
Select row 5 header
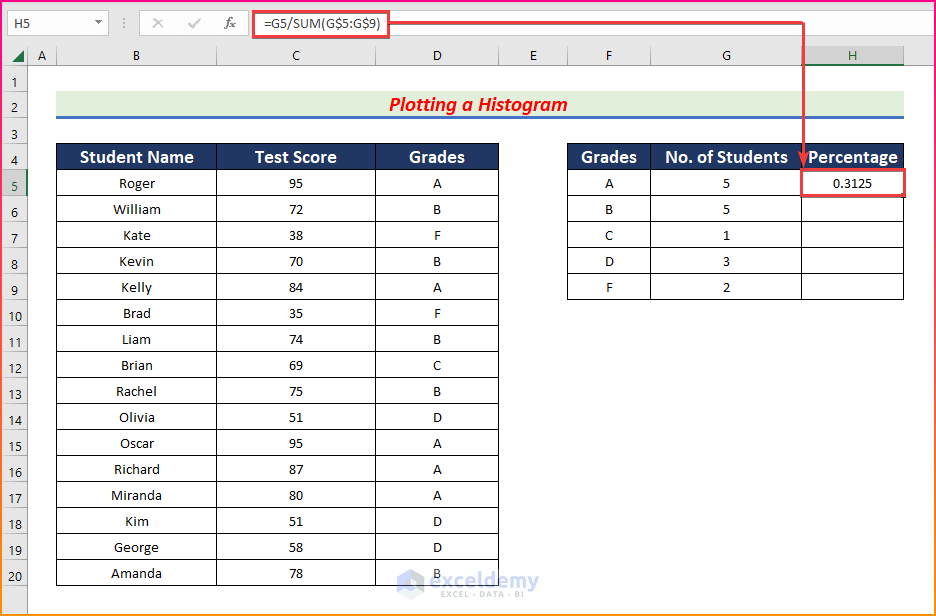pyautogui.click(x=14, y=183)
